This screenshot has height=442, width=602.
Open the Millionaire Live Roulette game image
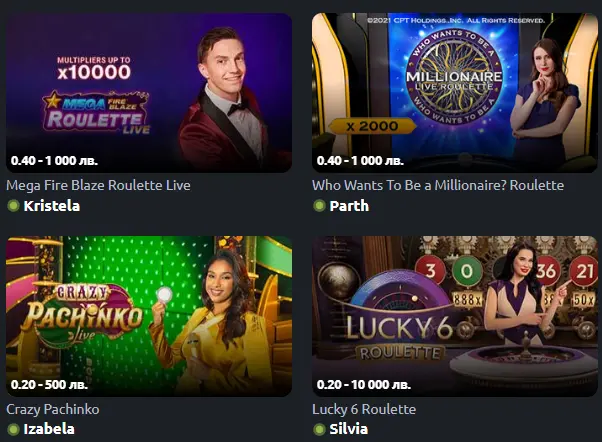pos(455,93)
